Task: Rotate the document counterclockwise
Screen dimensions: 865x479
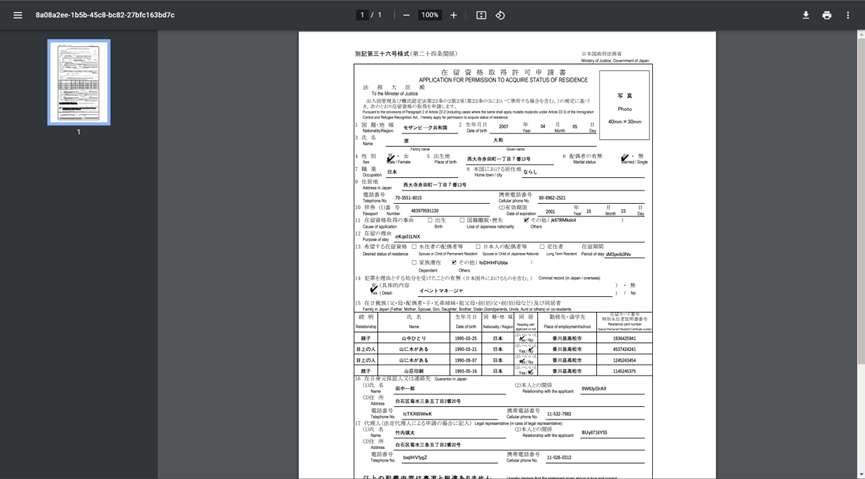Action: point(500,15)
